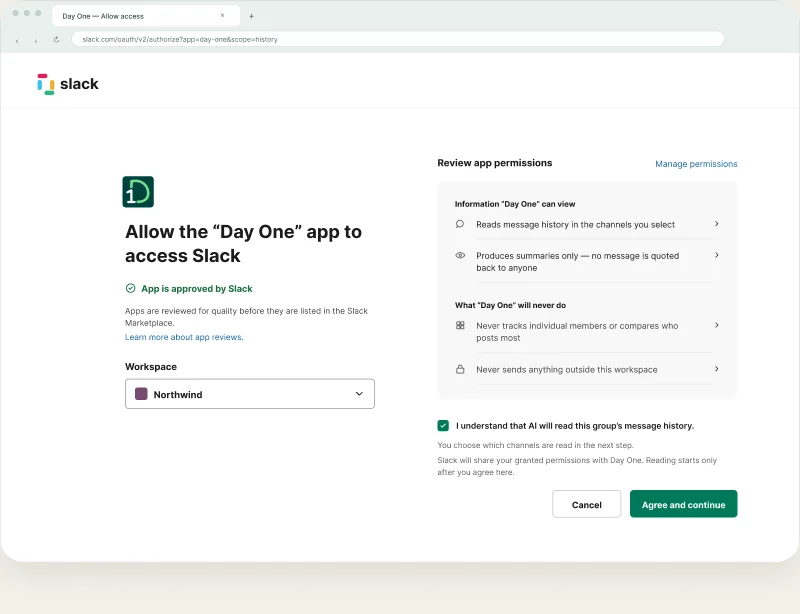Click 'What "Day One" will never do' label
This screenshot has height=614, width=800.
(x=510, y=305)
